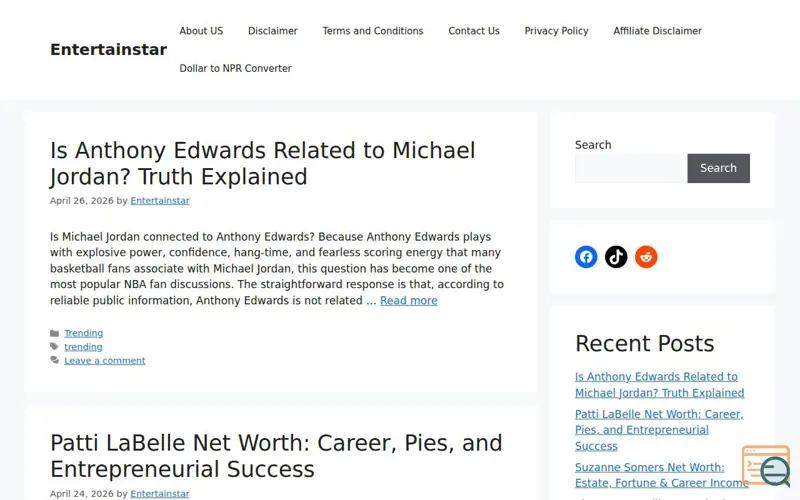Go to the Privacy Policy page

pos(556,31)
